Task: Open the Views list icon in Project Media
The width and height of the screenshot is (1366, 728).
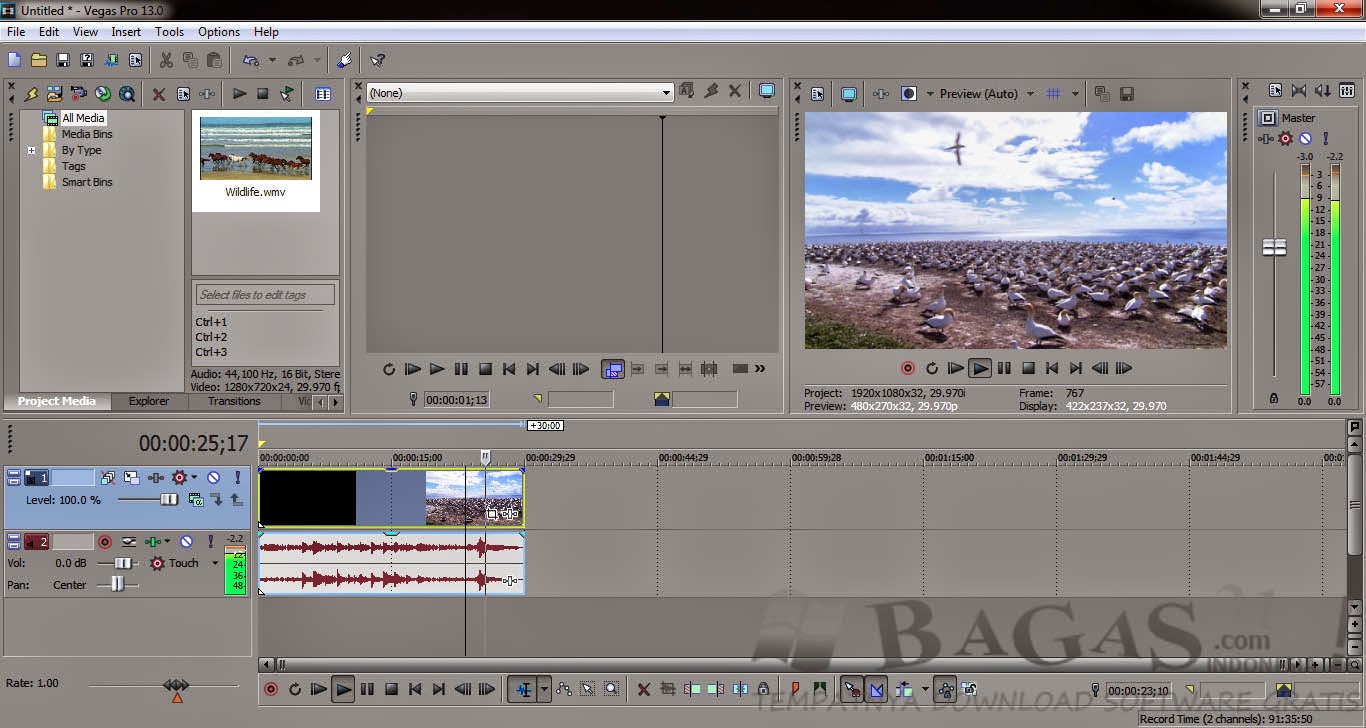Action: pyautogui.click(x=323, y=94)
